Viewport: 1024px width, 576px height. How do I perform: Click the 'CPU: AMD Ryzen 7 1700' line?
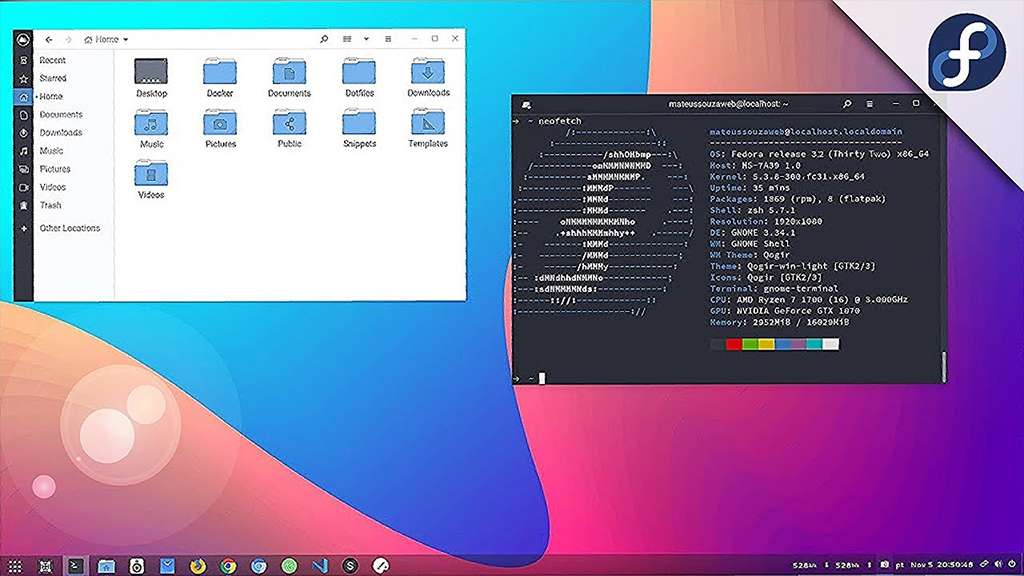point(808,300)
